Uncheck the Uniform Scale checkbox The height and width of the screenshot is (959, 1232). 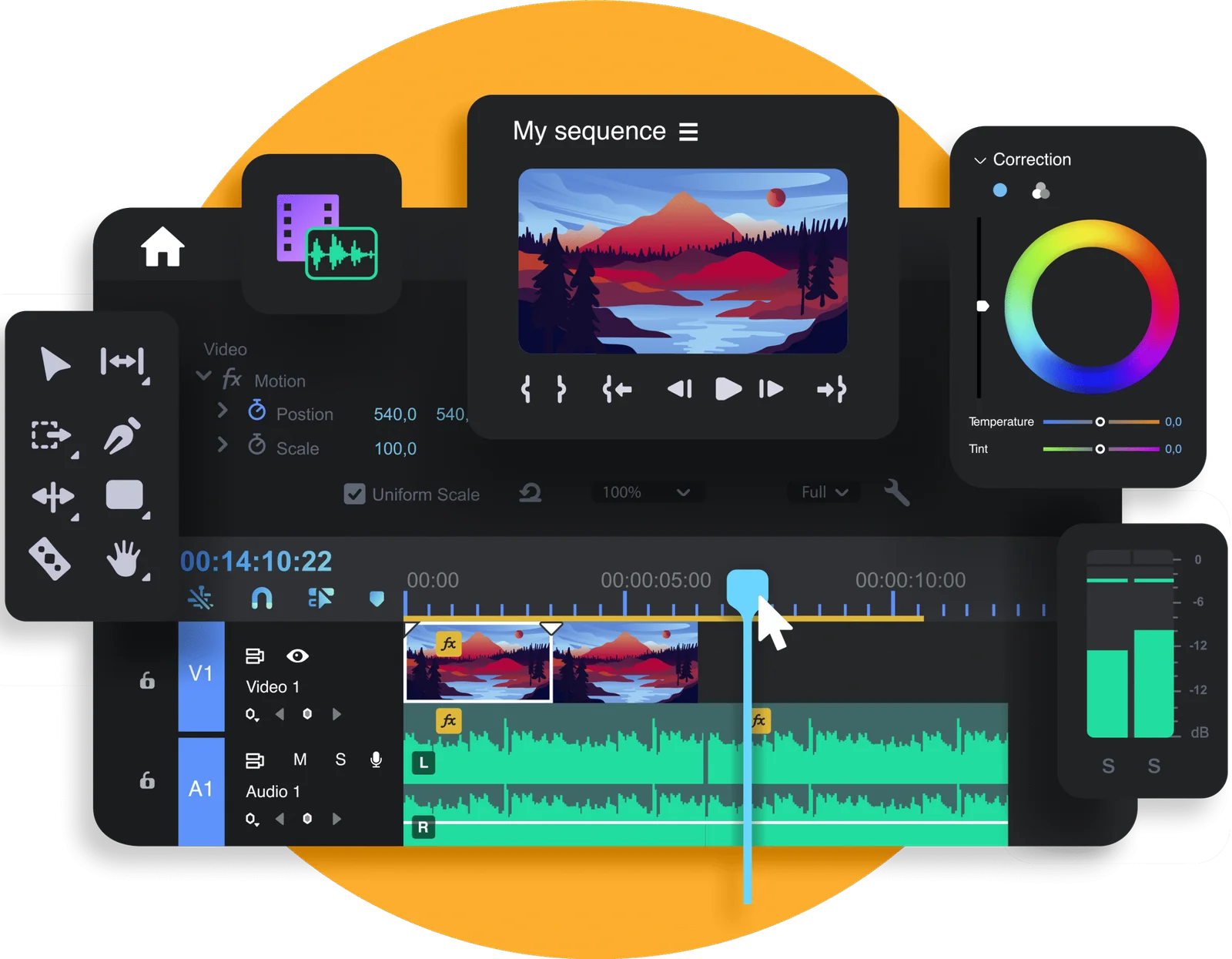click(x=354, y=494)
